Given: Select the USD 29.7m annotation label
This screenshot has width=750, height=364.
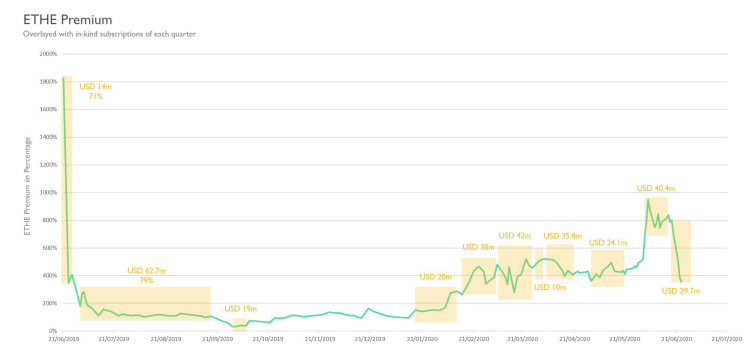Looking at the screenshot, I should pos(681,291).
